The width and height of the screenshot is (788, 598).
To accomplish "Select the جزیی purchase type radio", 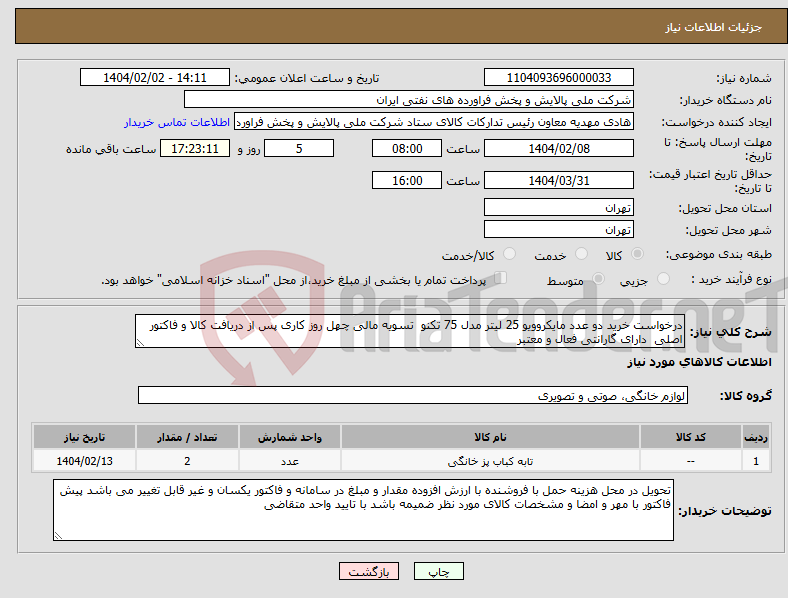I will (663, 278).
